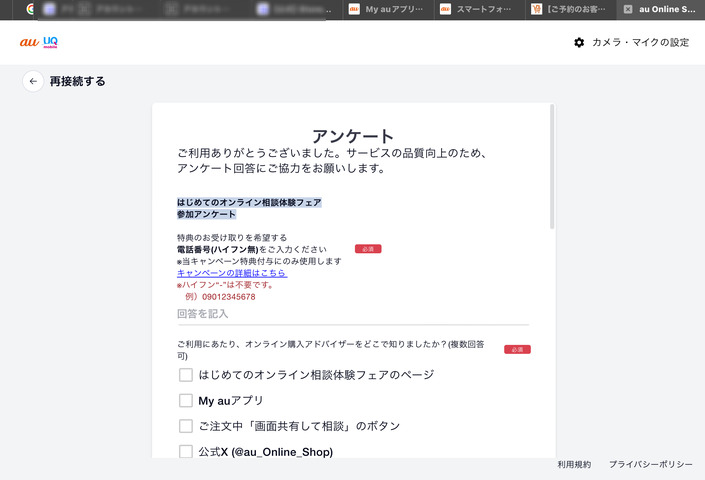
Task: Open 利用規約 link in footer
Action: pos(574,465)
